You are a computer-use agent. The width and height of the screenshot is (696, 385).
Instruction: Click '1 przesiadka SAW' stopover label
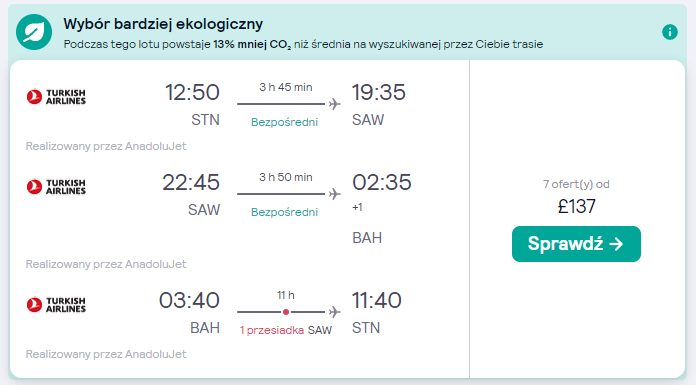coord(285,330)
